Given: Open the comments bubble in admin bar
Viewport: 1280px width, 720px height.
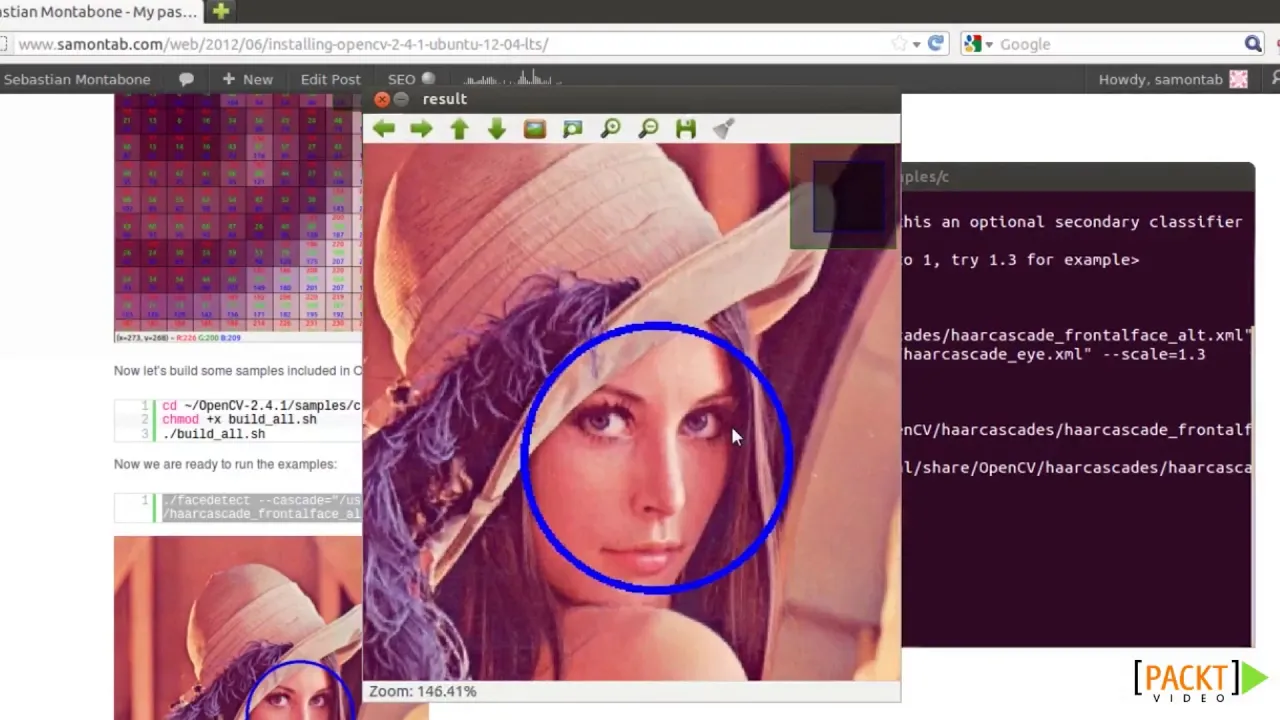Looking at the screenshot, I should (186, 79).
